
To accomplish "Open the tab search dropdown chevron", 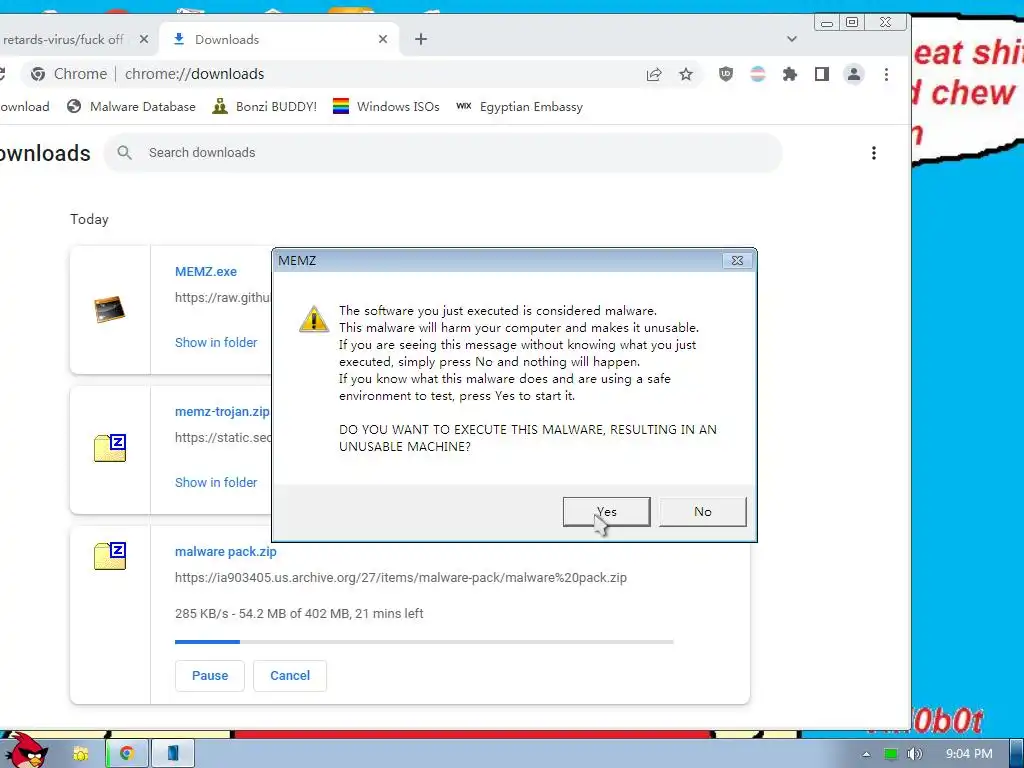I will click(x=792, y=39).
